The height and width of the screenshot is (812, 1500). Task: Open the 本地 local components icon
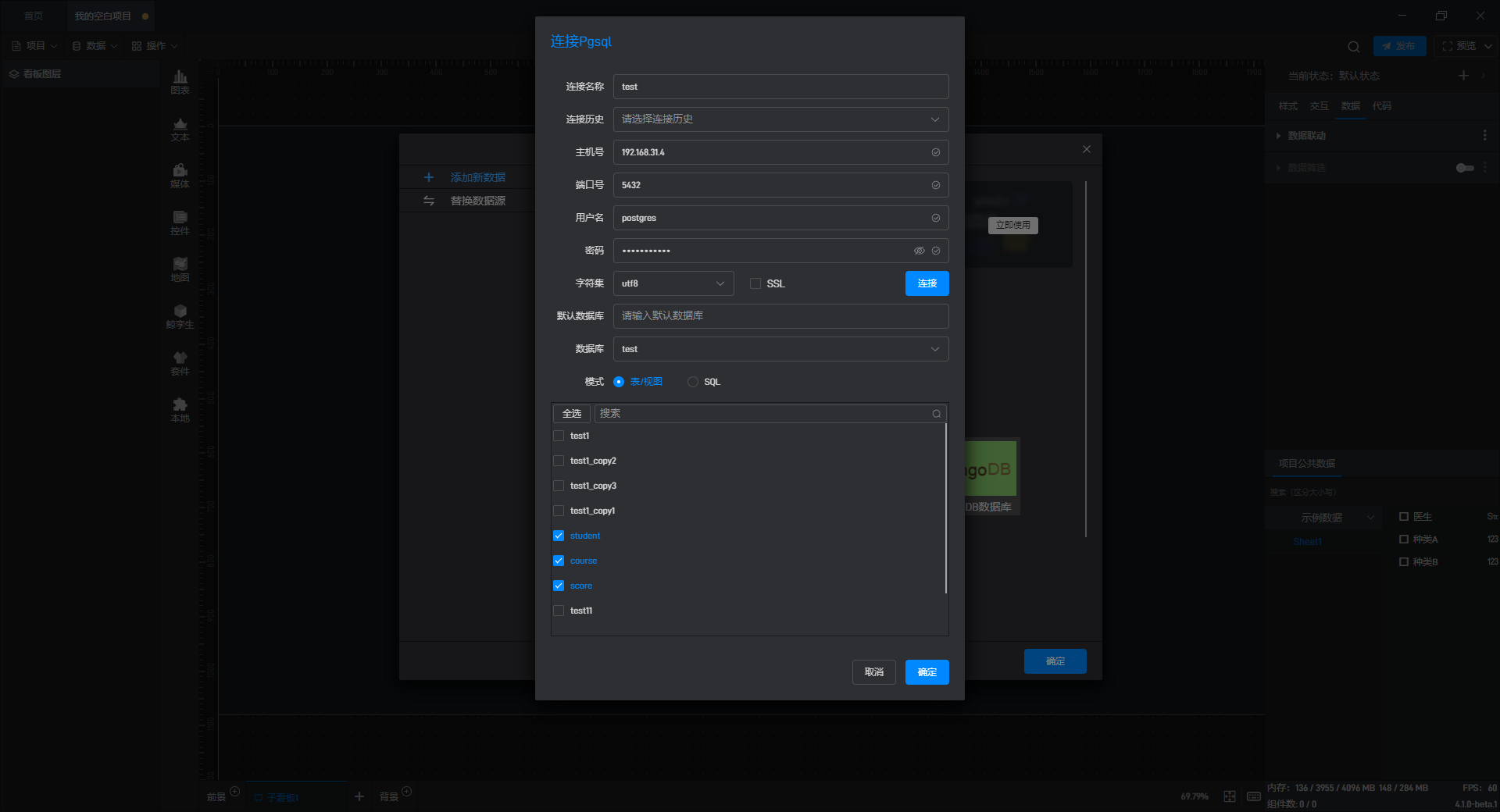pyautogui.click(x=180, y=410)
